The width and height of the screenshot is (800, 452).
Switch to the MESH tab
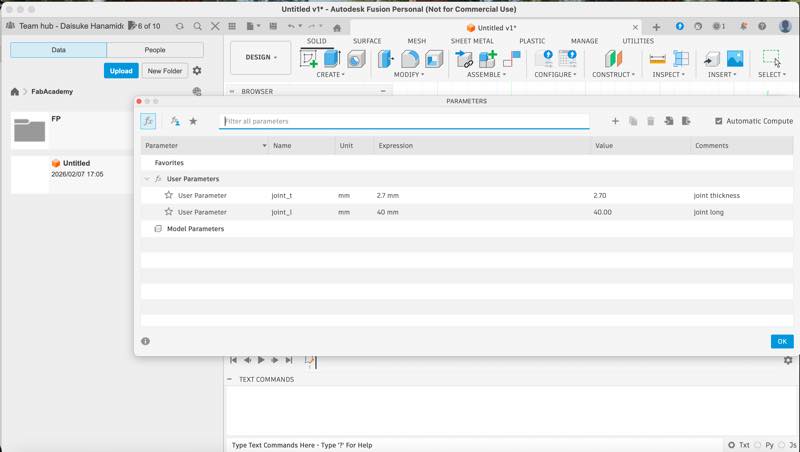pyautogui.click(x=416, y=41)
